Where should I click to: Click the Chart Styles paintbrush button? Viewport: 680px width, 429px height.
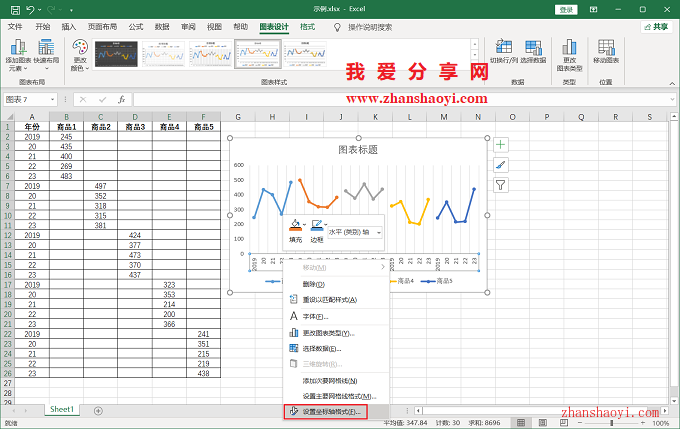(500, 165)
